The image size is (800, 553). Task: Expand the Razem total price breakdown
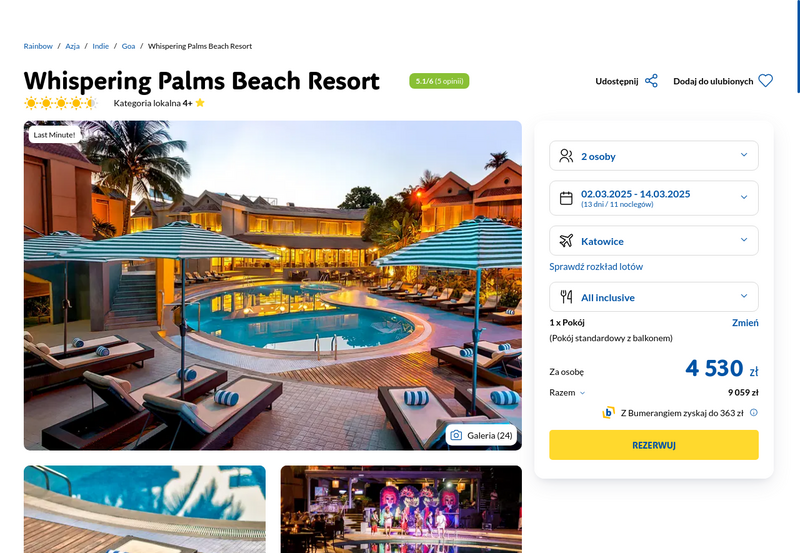tap(567, 392)
